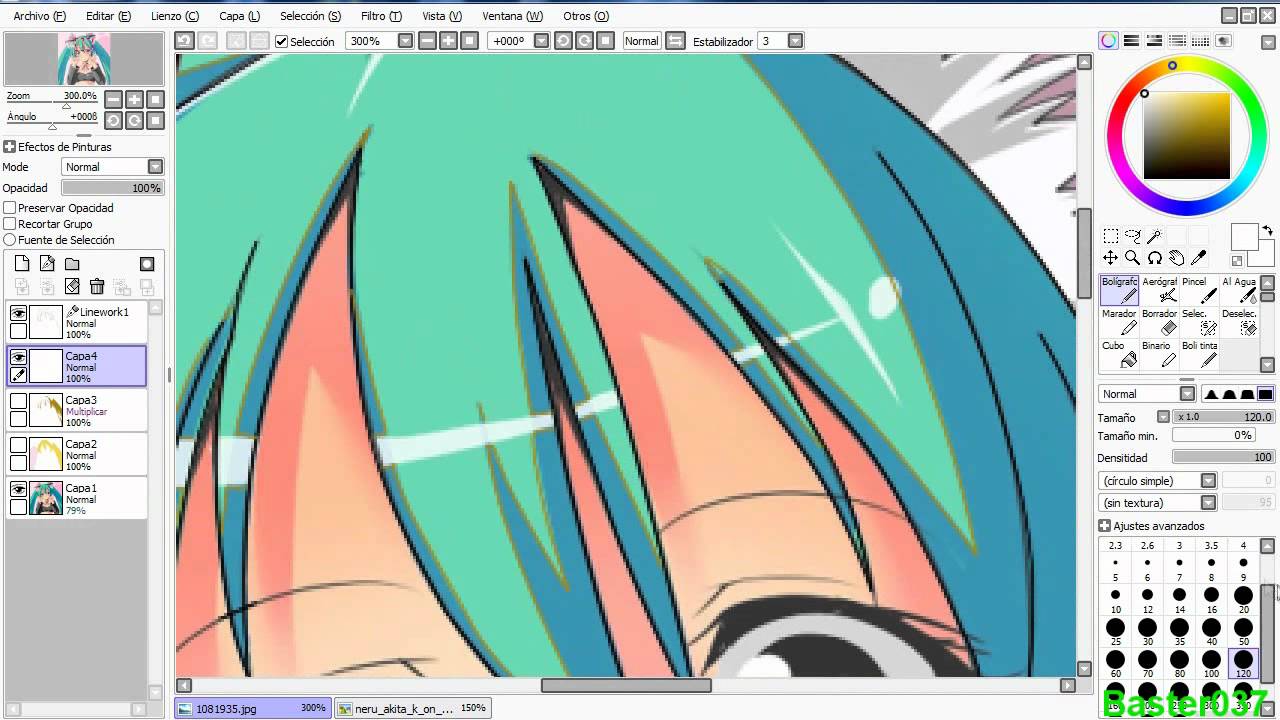
Task: Activate the hand pan tool
Action: pos(1177,258)
